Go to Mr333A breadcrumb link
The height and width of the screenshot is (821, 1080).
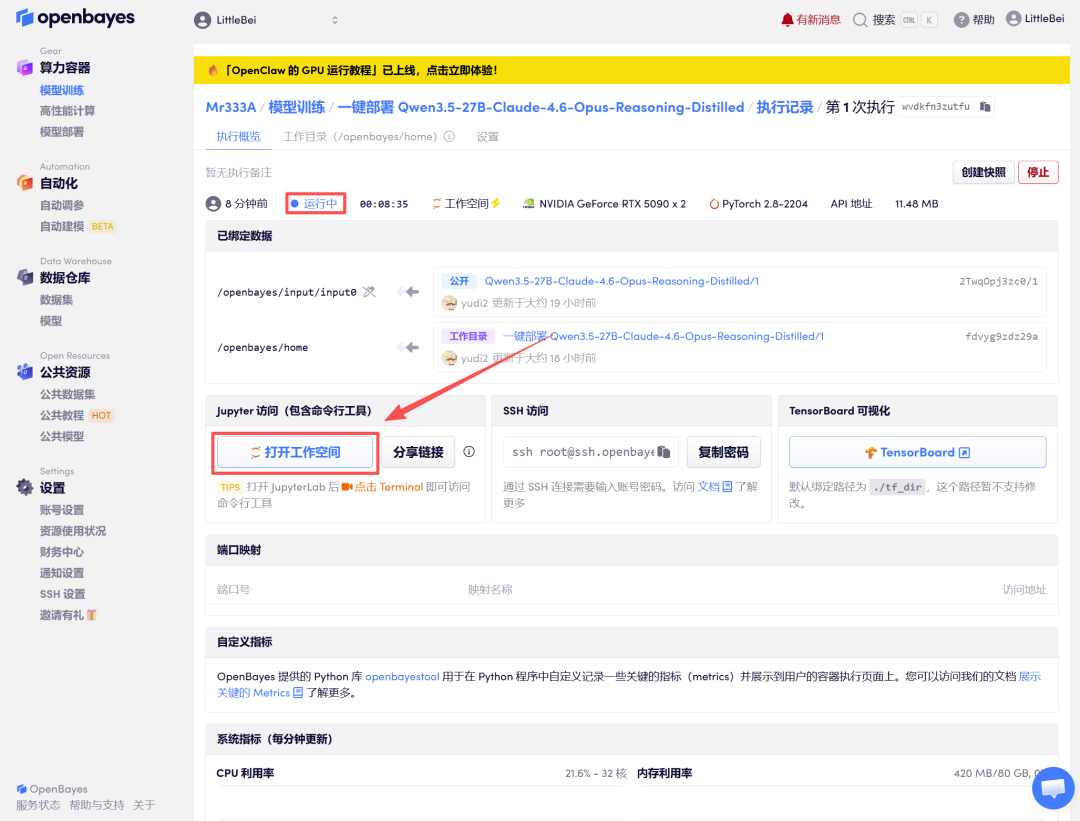click(231, 107)
